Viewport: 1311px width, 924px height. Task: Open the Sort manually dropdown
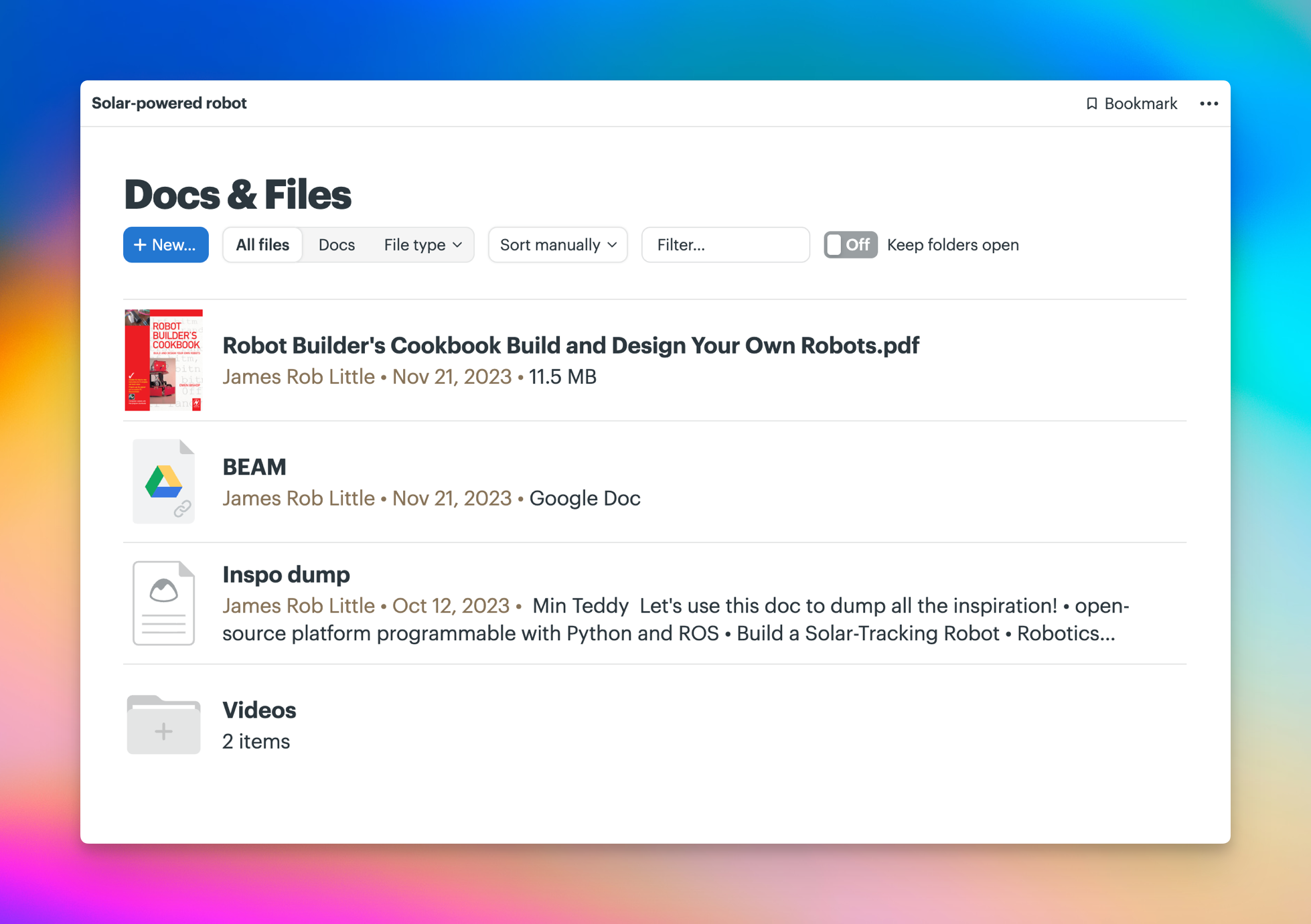click(558, 245)
